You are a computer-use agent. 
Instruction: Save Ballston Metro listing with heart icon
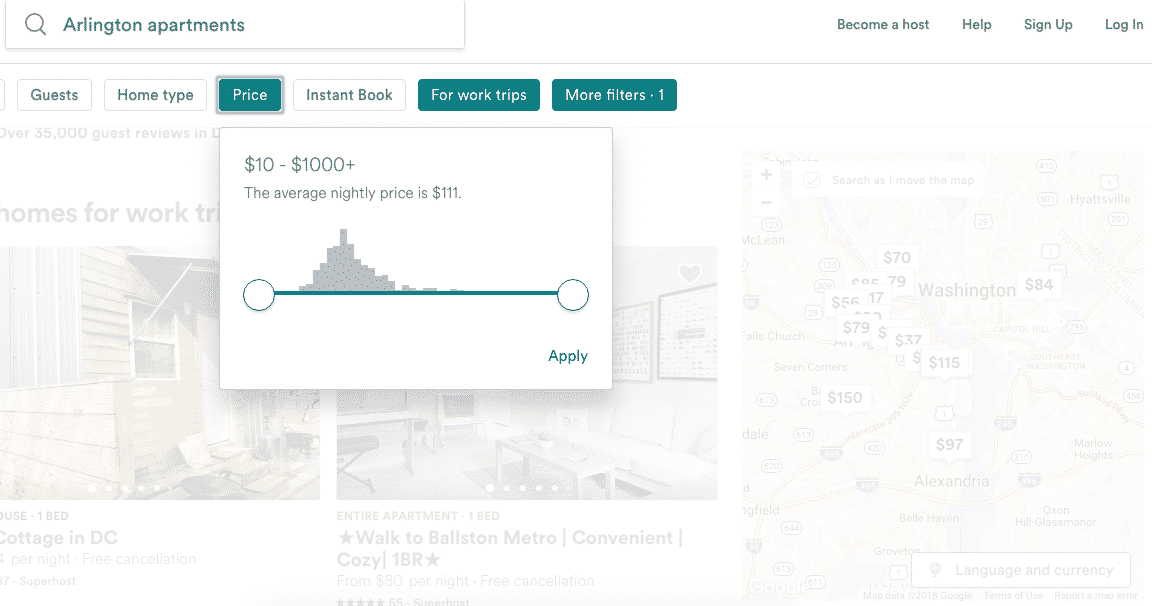[x=689, y=274]
